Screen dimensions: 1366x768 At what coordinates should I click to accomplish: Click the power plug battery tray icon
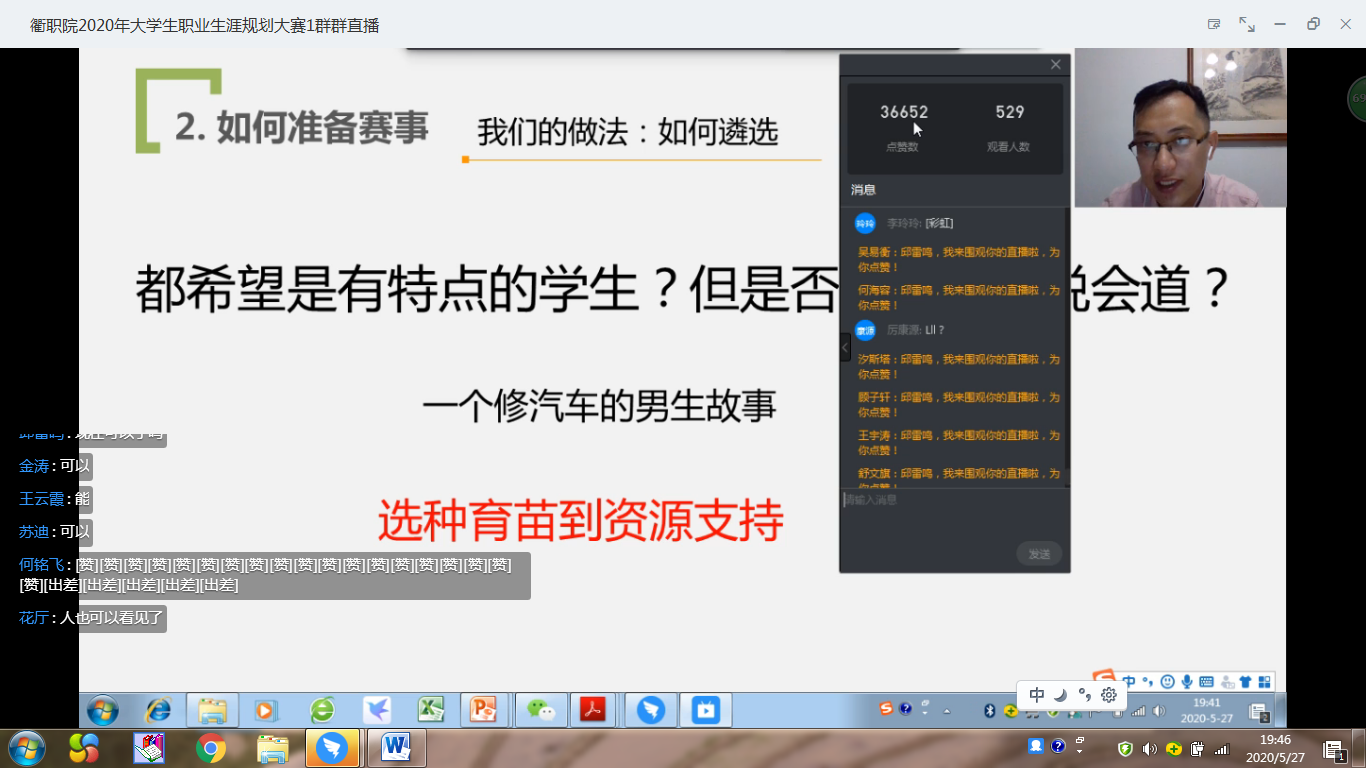pyautogui.click(x=1197, y=748)
